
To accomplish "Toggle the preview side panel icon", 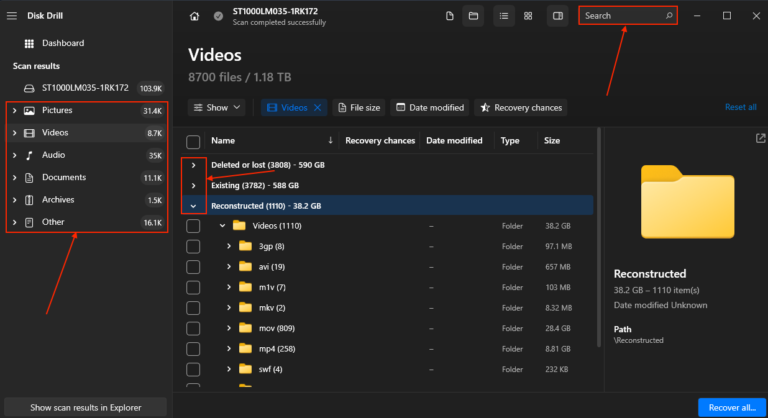I will click(558, 16).
